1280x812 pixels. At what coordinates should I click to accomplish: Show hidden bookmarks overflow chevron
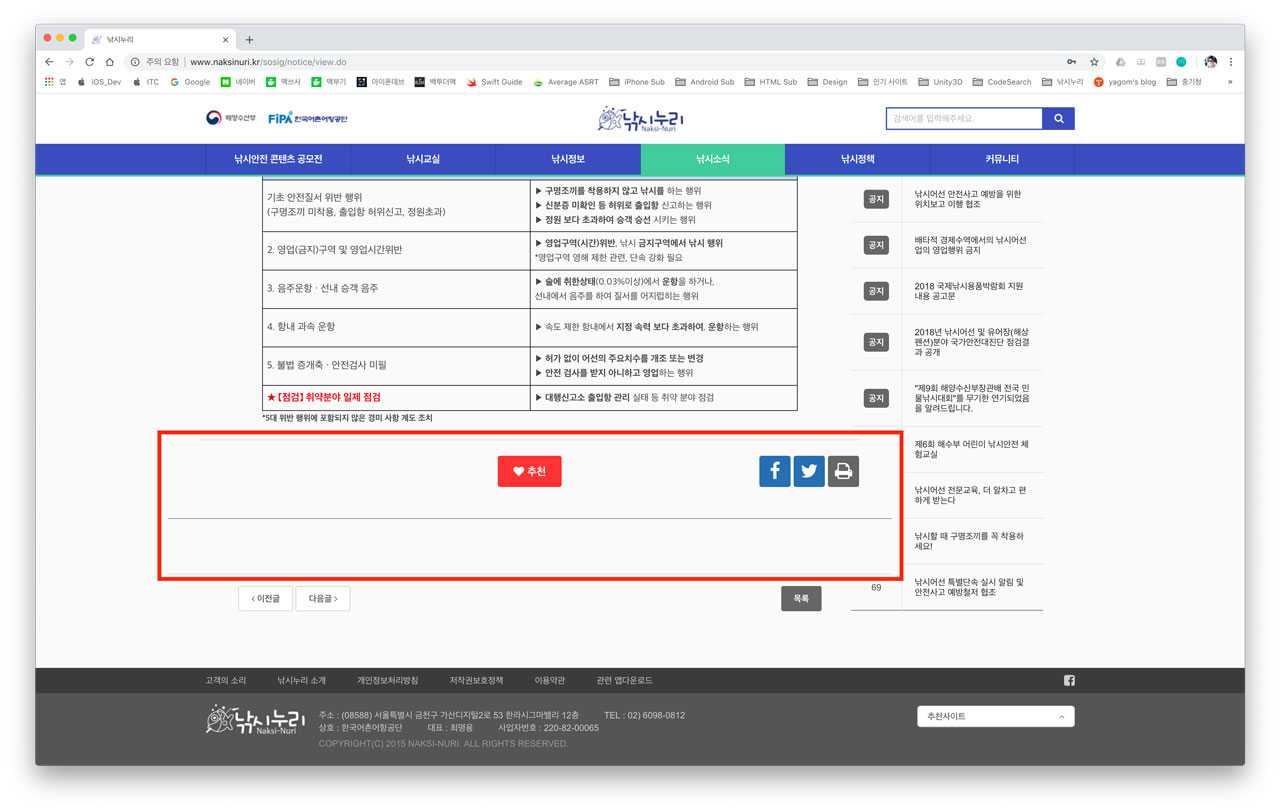click(x=1230, y=82)
